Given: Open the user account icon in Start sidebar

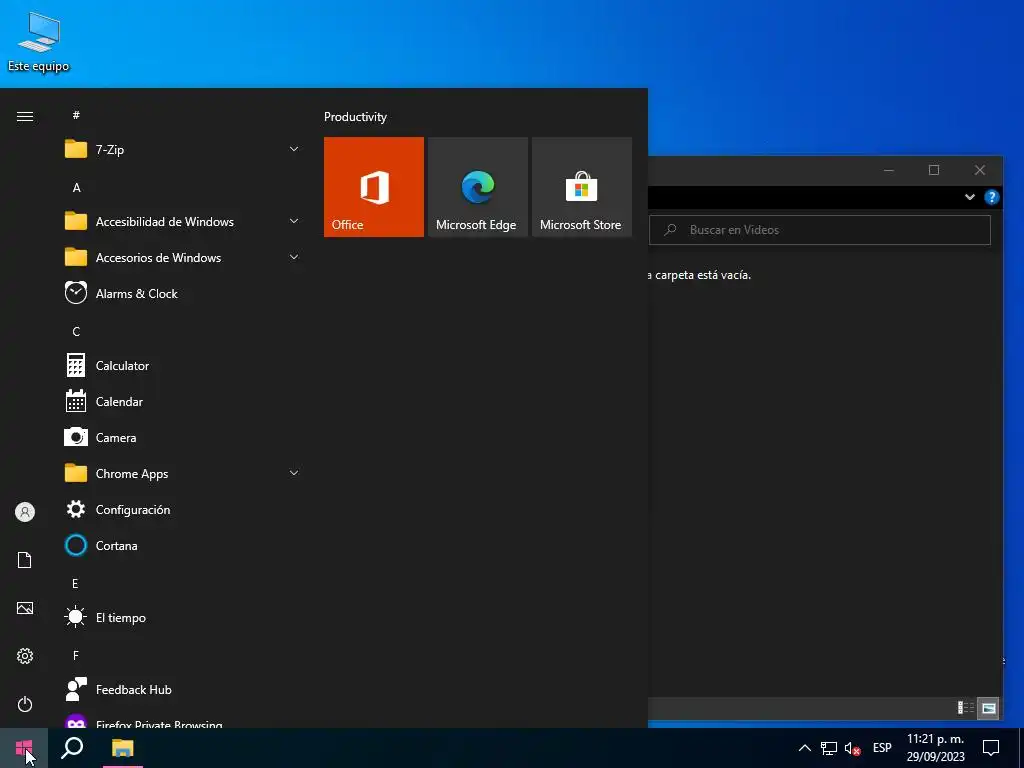Looking at the screenshot, I should coord(25,512).
